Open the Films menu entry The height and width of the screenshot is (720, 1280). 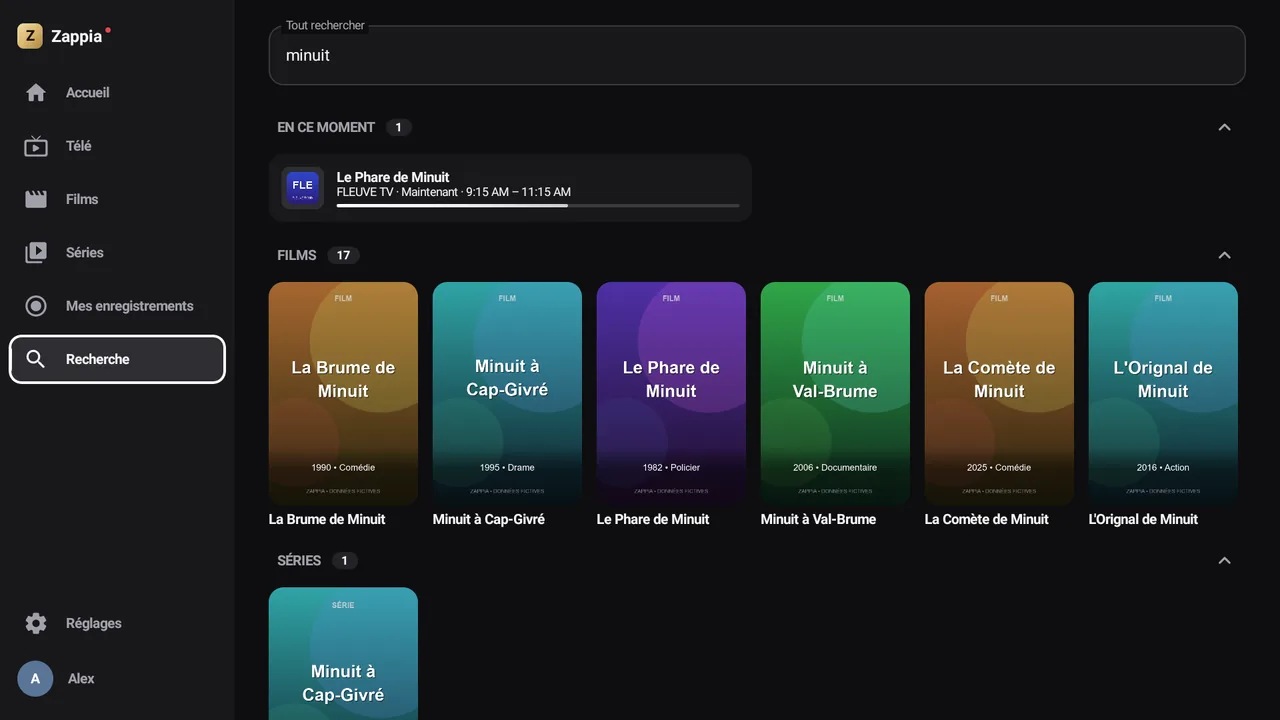tap(117, 199)
